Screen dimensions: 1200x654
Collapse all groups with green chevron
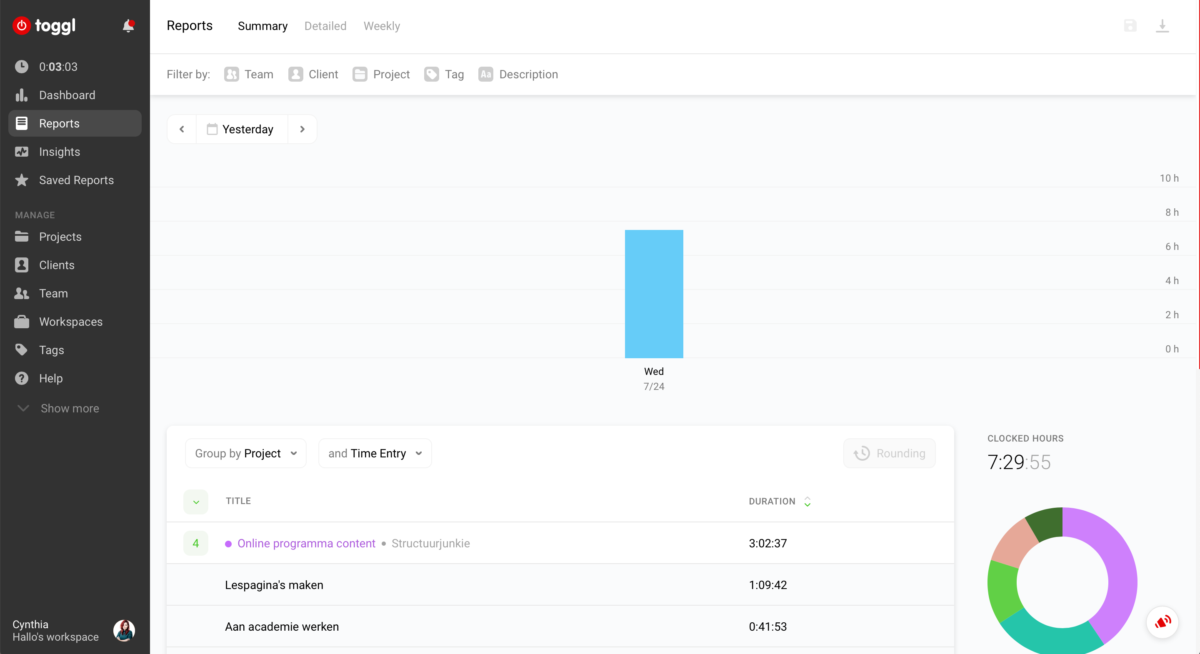(195, 501)
